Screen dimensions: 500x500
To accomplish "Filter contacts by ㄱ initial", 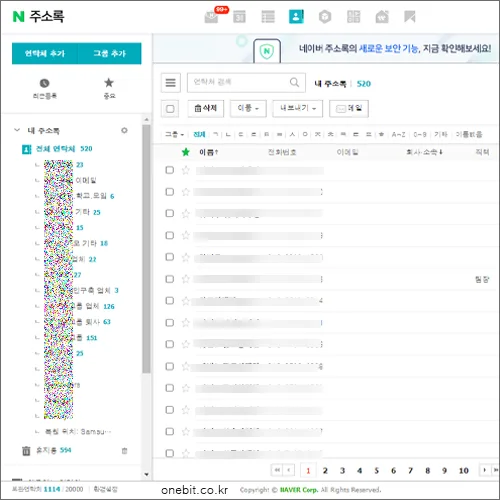I will [216, 134].
